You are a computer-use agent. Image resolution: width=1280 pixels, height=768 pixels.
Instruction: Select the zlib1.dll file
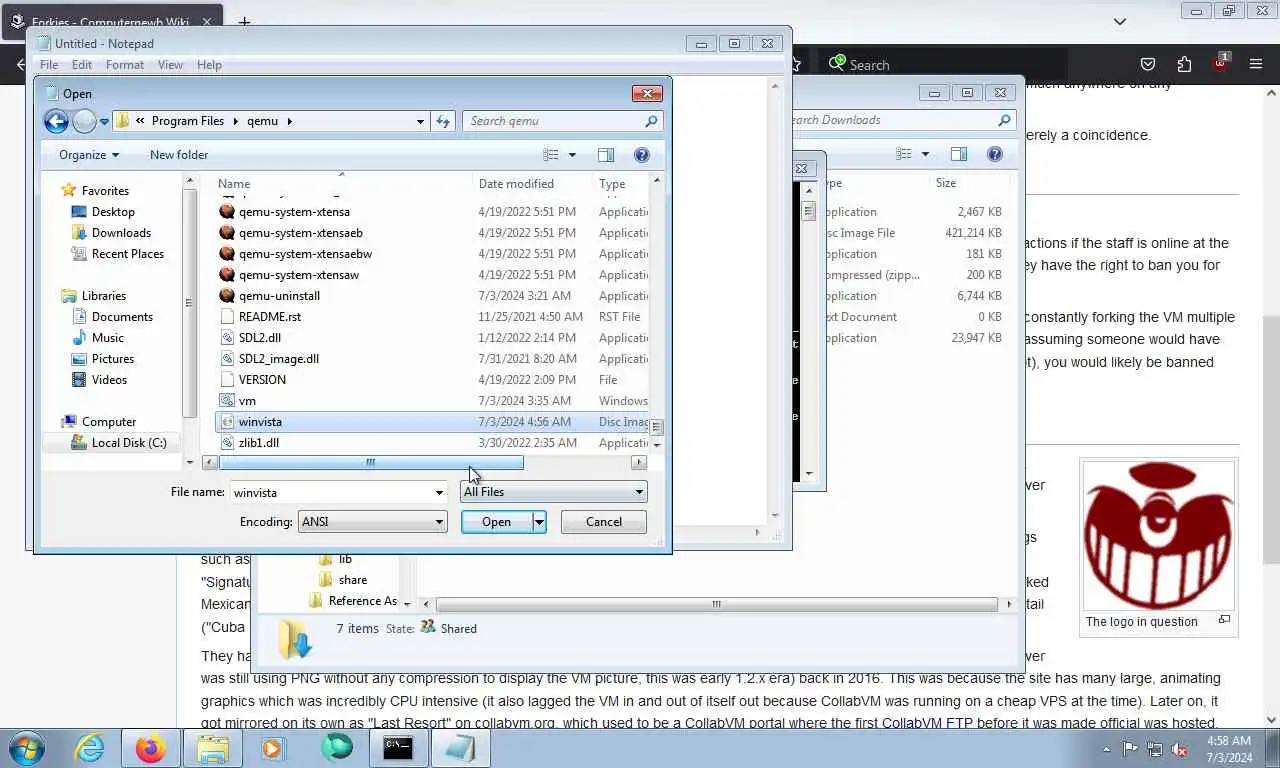[x=258, y=443]
